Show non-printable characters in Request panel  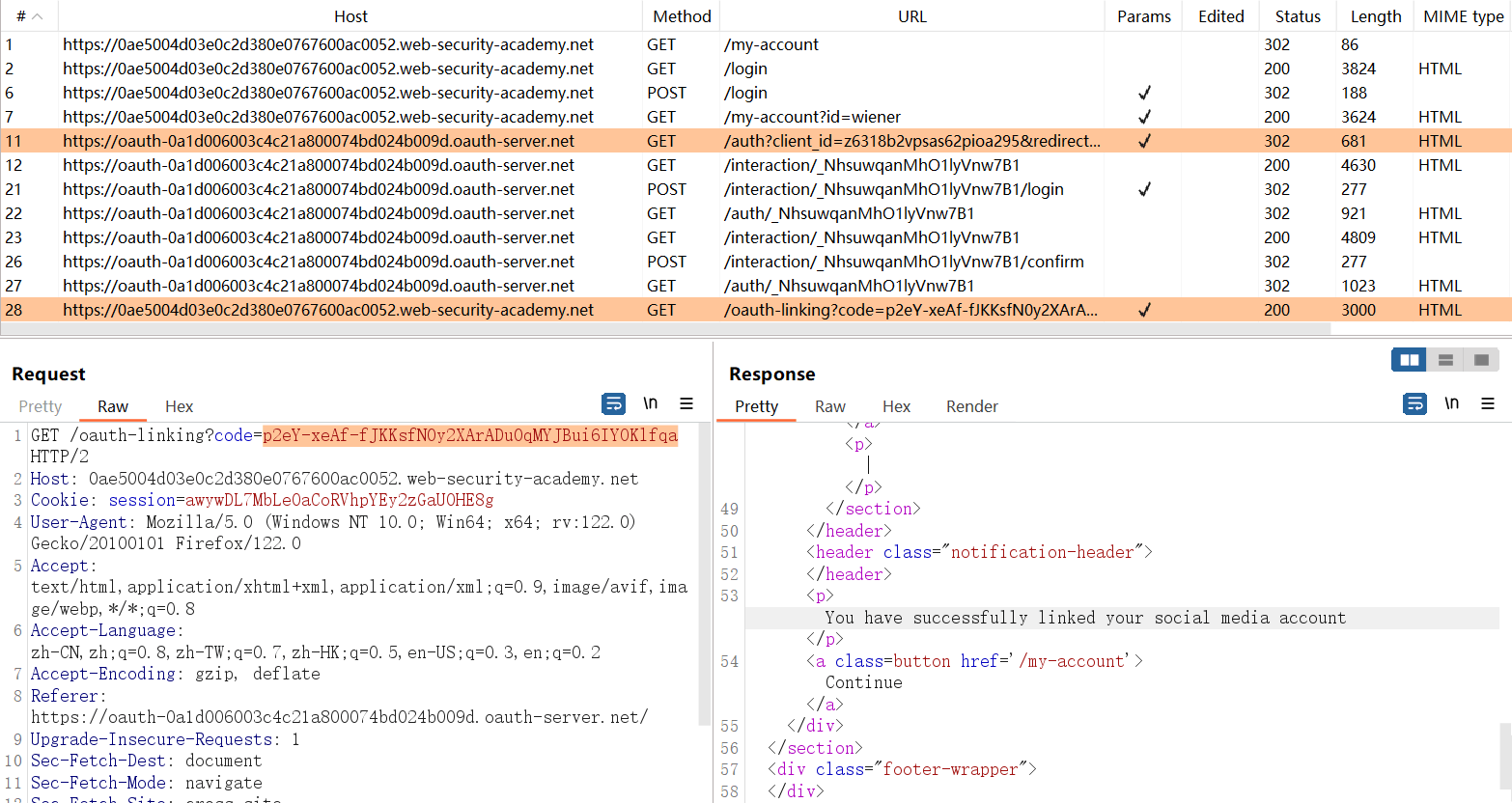pyautogui.click(x=651, y=403)
